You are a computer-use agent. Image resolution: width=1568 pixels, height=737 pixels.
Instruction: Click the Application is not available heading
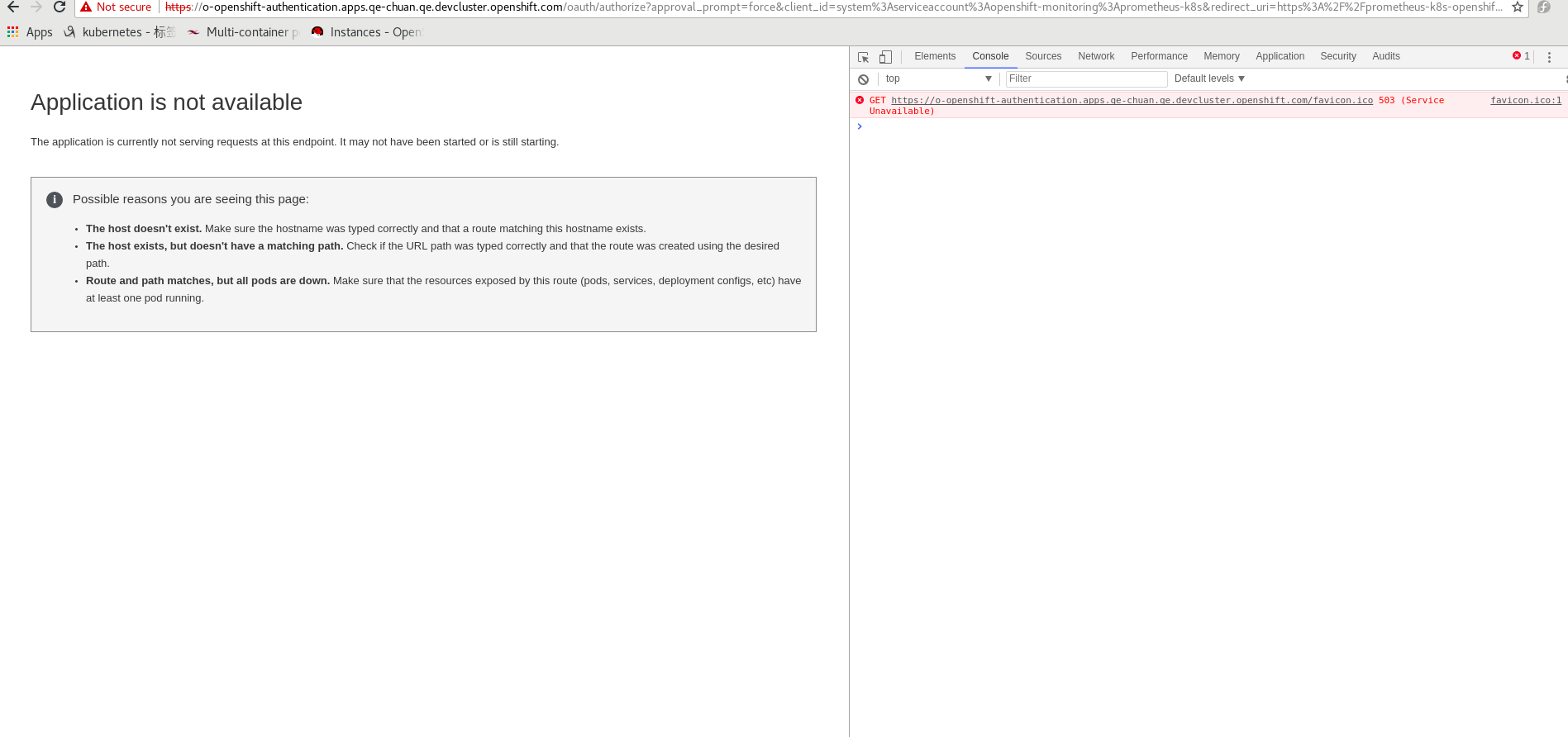click(x=166, y=102)
